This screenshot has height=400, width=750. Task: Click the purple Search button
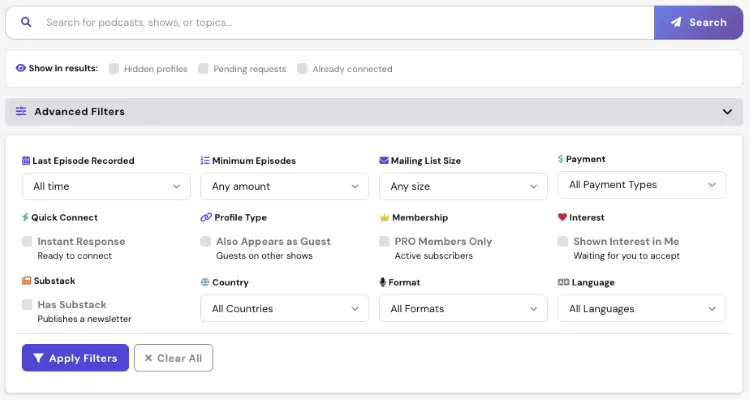click(698, 22)
